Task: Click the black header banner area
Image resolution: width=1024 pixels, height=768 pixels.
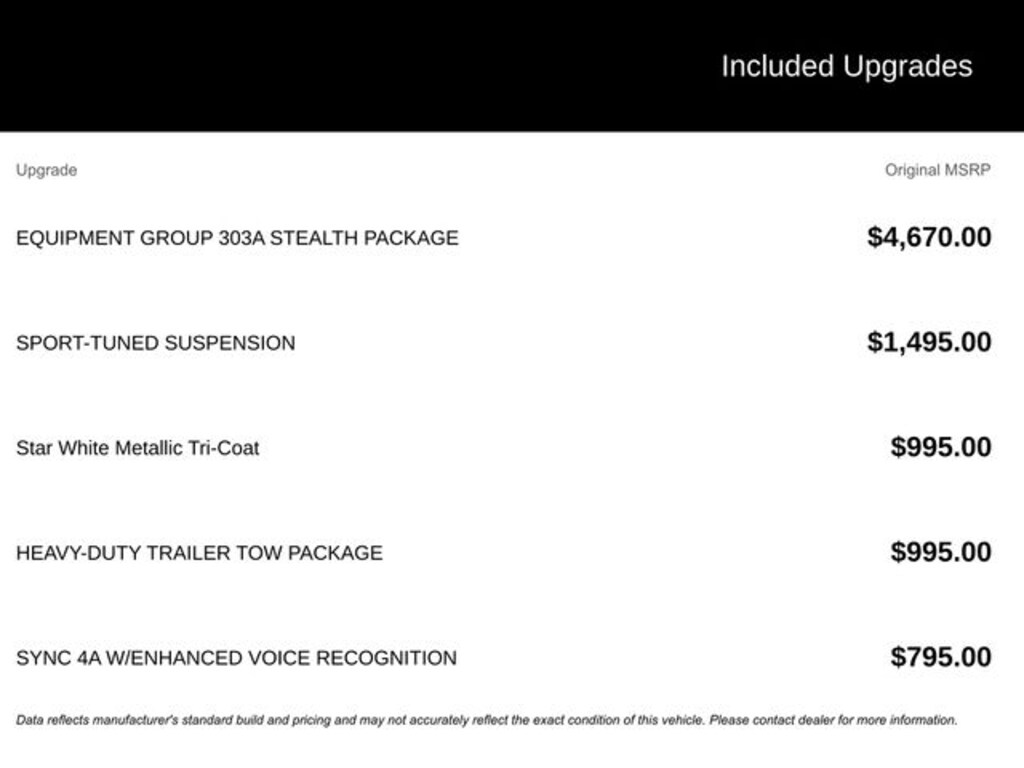Action: [512, 65]
